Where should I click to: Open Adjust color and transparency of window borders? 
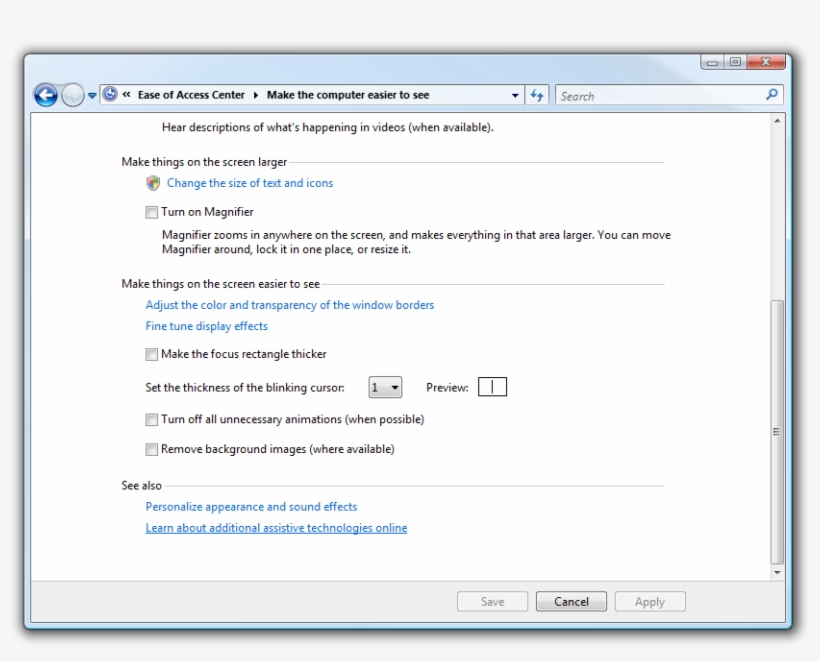pos(290,304)
